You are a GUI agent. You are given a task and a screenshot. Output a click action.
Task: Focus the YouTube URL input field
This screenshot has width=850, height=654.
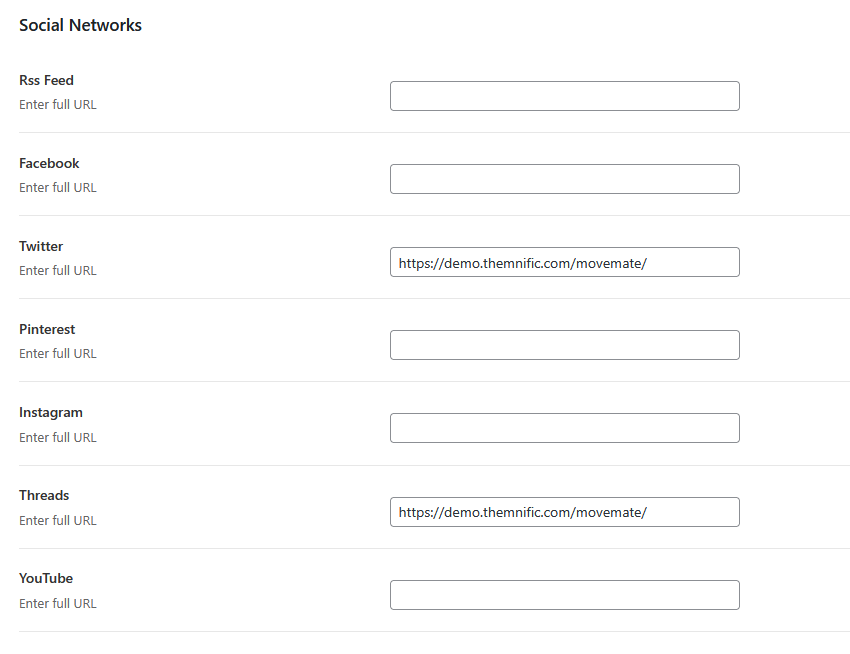pos(564,595)
